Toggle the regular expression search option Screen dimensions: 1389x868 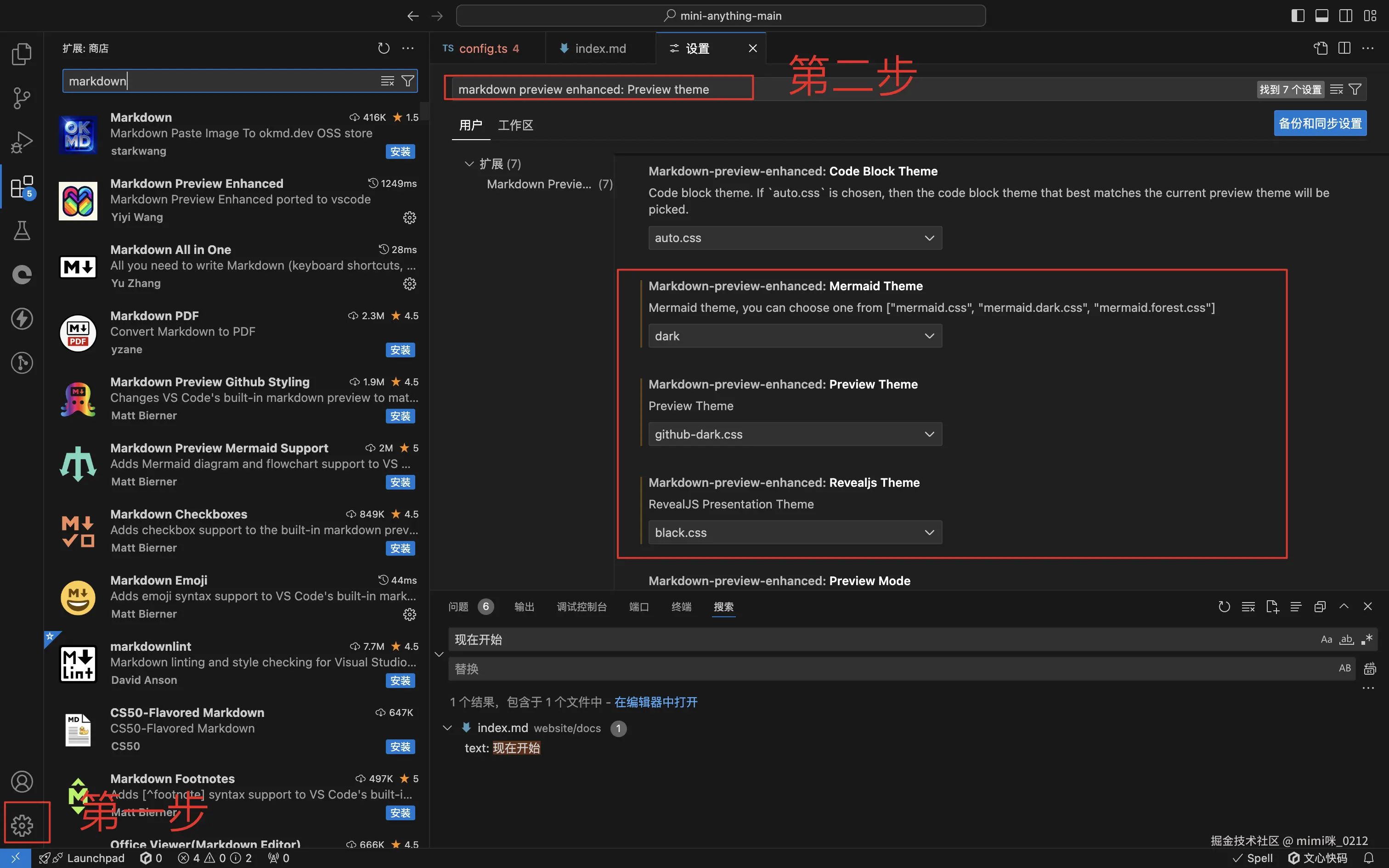click(x=1366, y=639)
